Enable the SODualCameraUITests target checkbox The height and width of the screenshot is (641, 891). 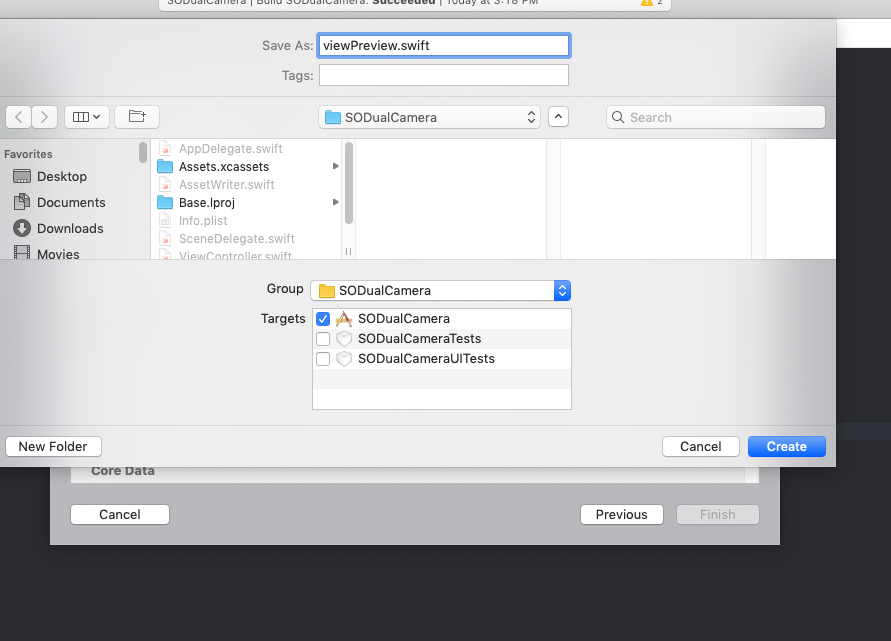coord(323,359)
